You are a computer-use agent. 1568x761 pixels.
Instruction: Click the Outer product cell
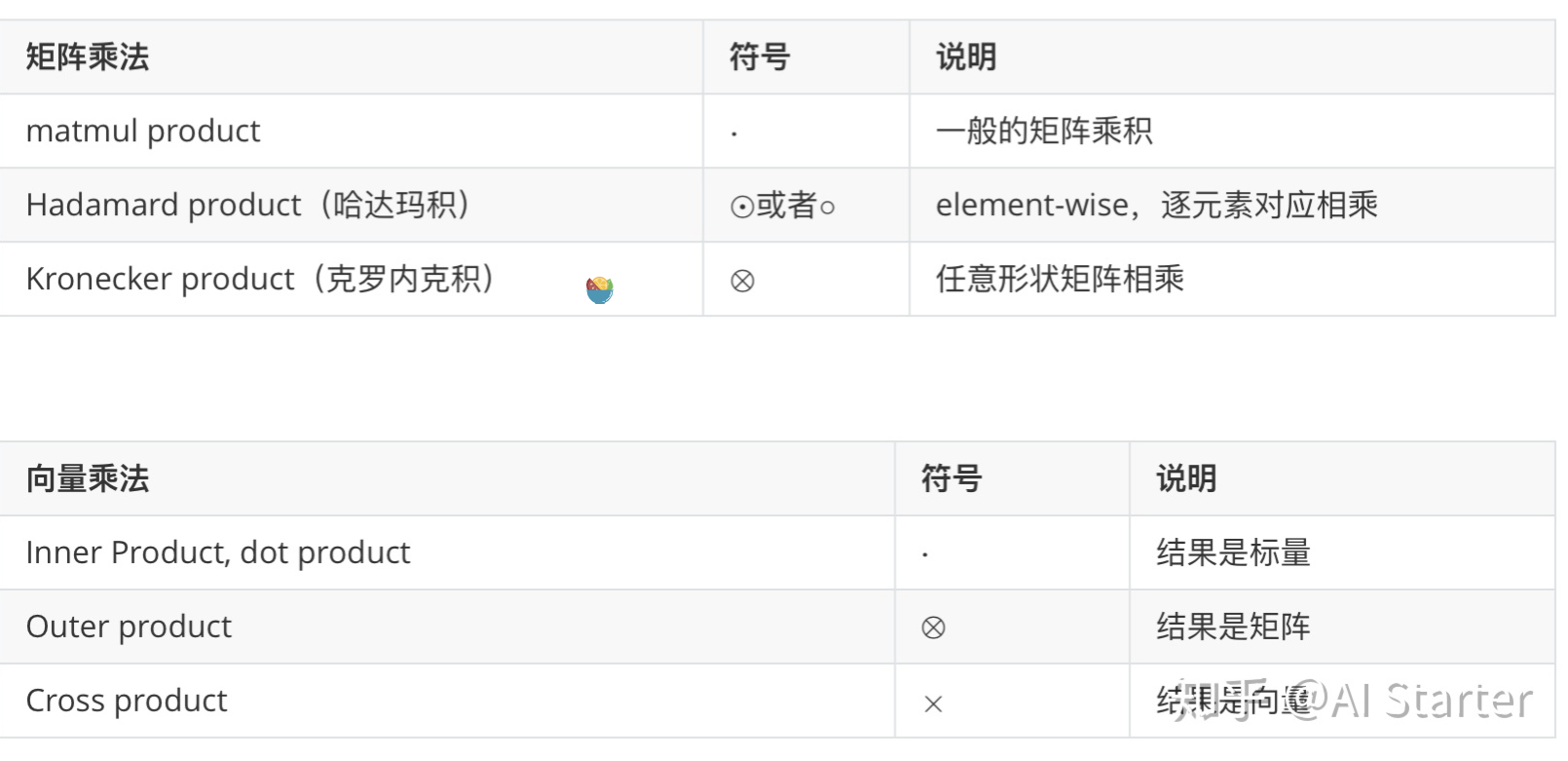tap(447, 627)
